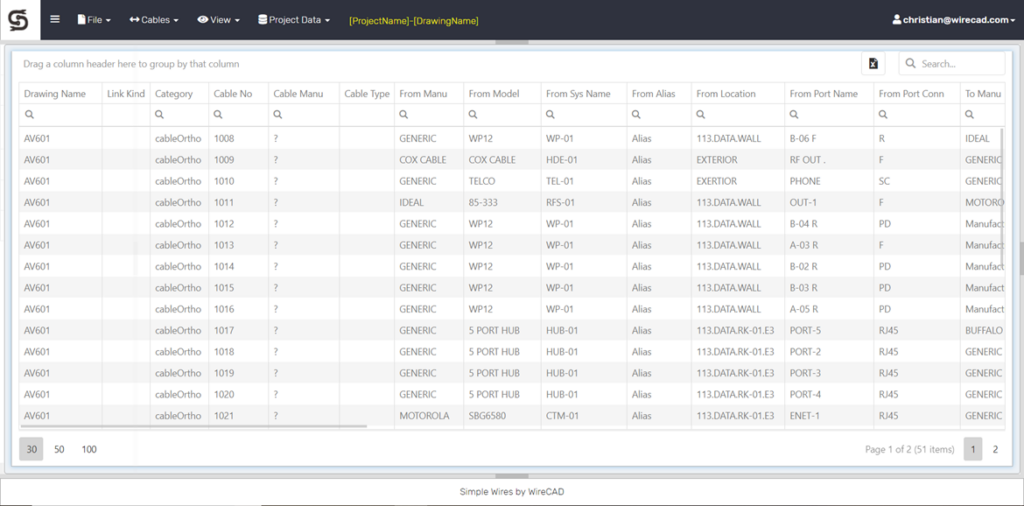Screen dimensions: 1024x506
Task: Click the search icon under Drawing Name
Action: point(30,116)
